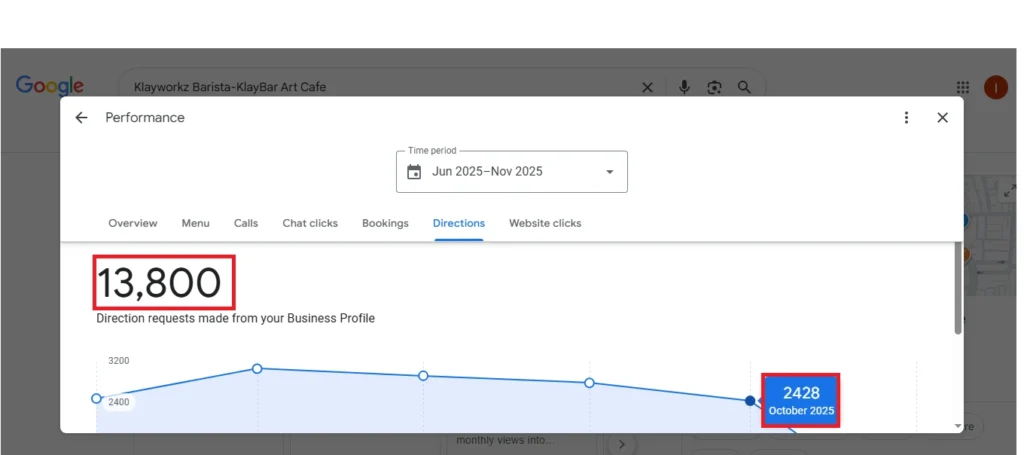
Task: Click the 13,800 direction requests total
Action: tap(159, 284)
